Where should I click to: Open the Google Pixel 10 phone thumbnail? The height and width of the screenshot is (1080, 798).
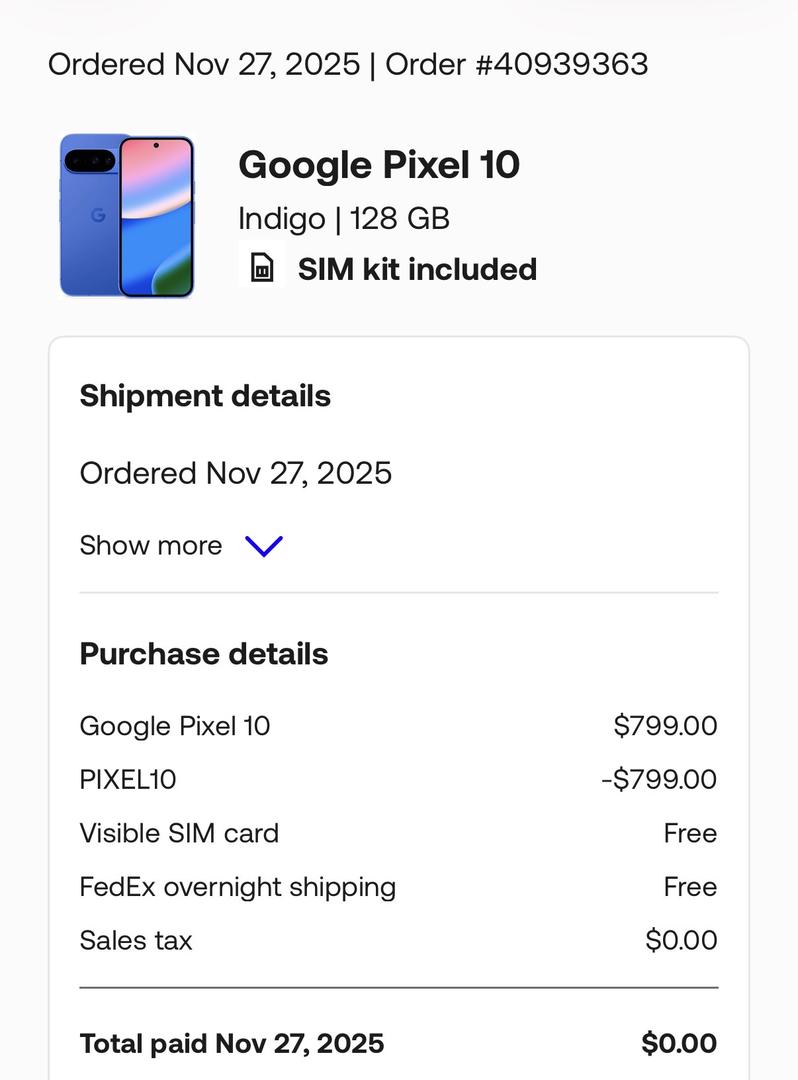(127, 216)
